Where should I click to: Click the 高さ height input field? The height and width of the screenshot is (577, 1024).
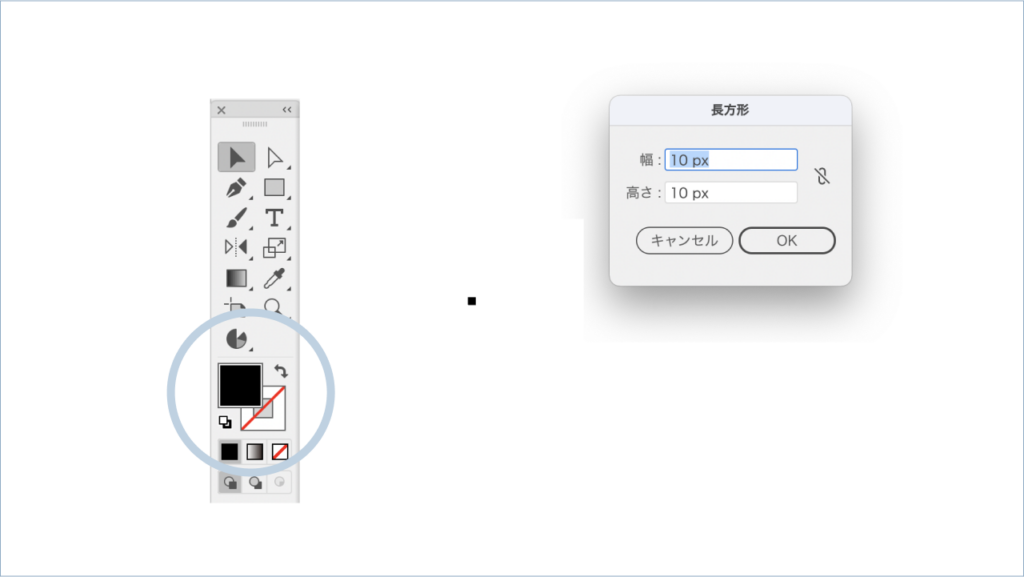click(731, 193)
